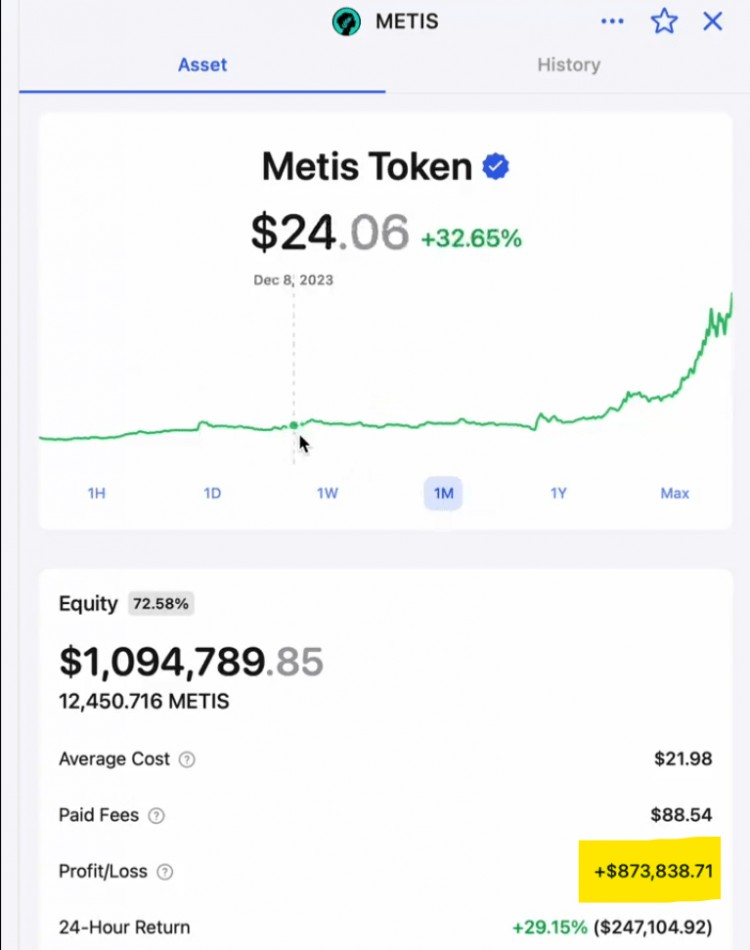Set chart range to 1H

pyautogui.click(x=96, y=493)
